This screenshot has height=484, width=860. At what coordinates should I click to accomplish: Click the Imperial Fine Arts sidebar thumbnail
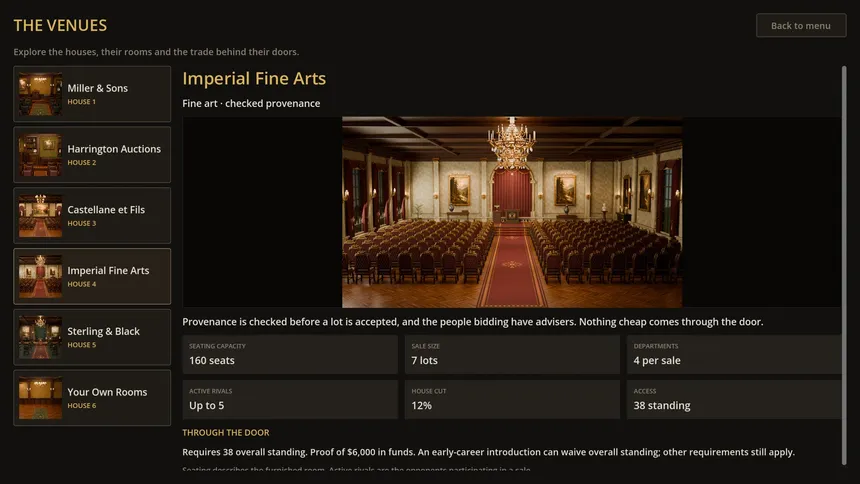[40, 277]
